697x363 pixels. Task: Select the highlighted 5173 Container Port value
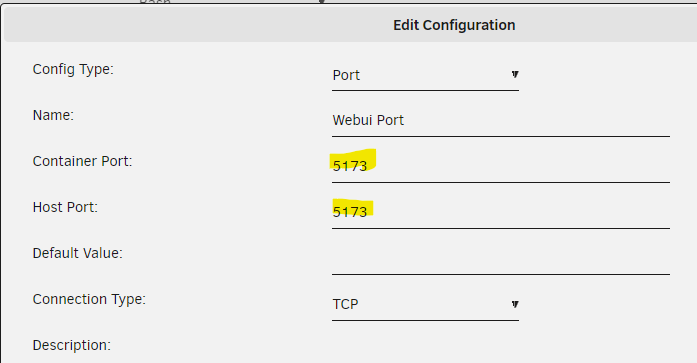pyautogui.click(x=350, y=166)
